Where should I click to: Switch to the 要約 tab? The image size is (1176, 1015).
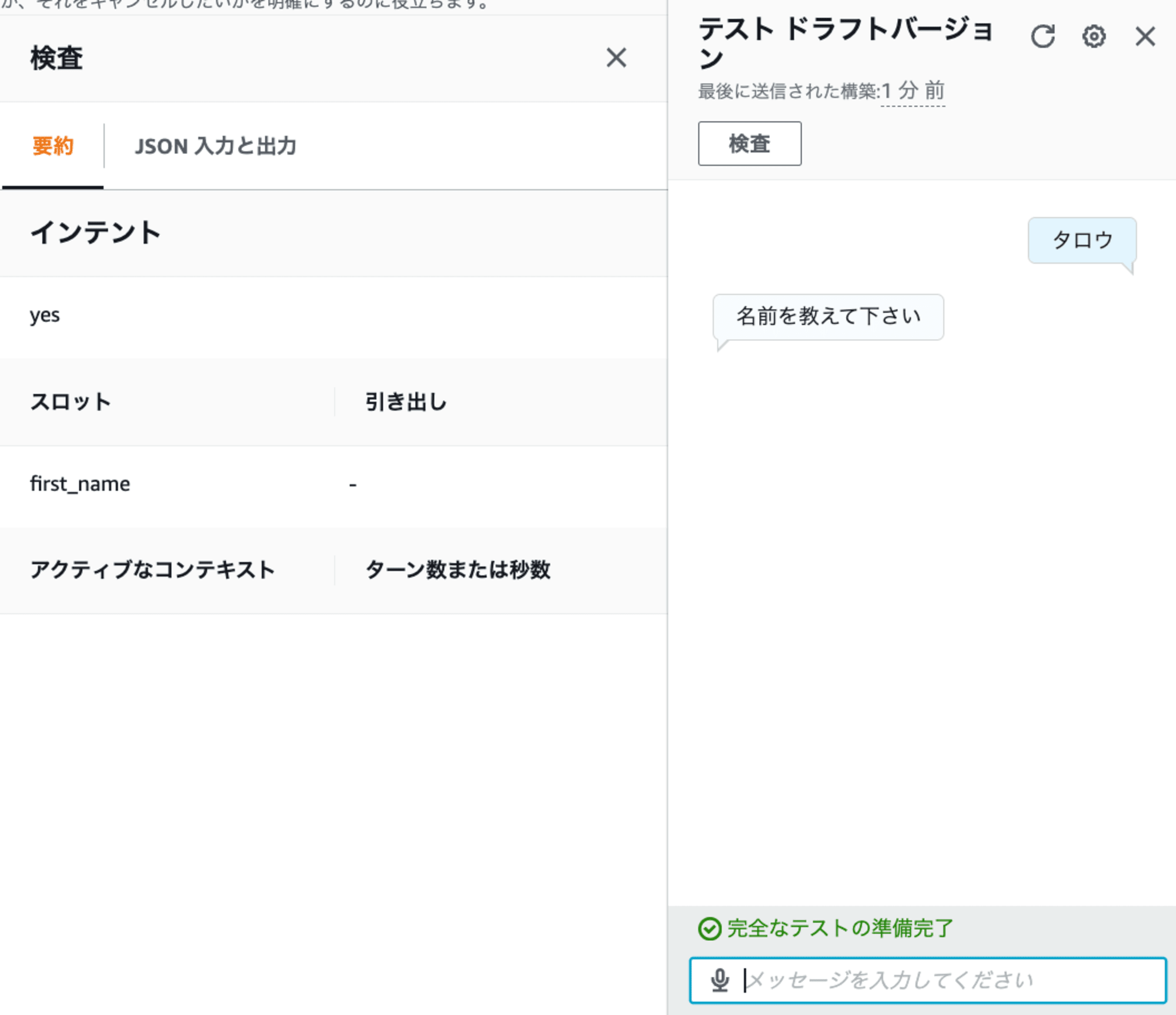click(53, 146)
